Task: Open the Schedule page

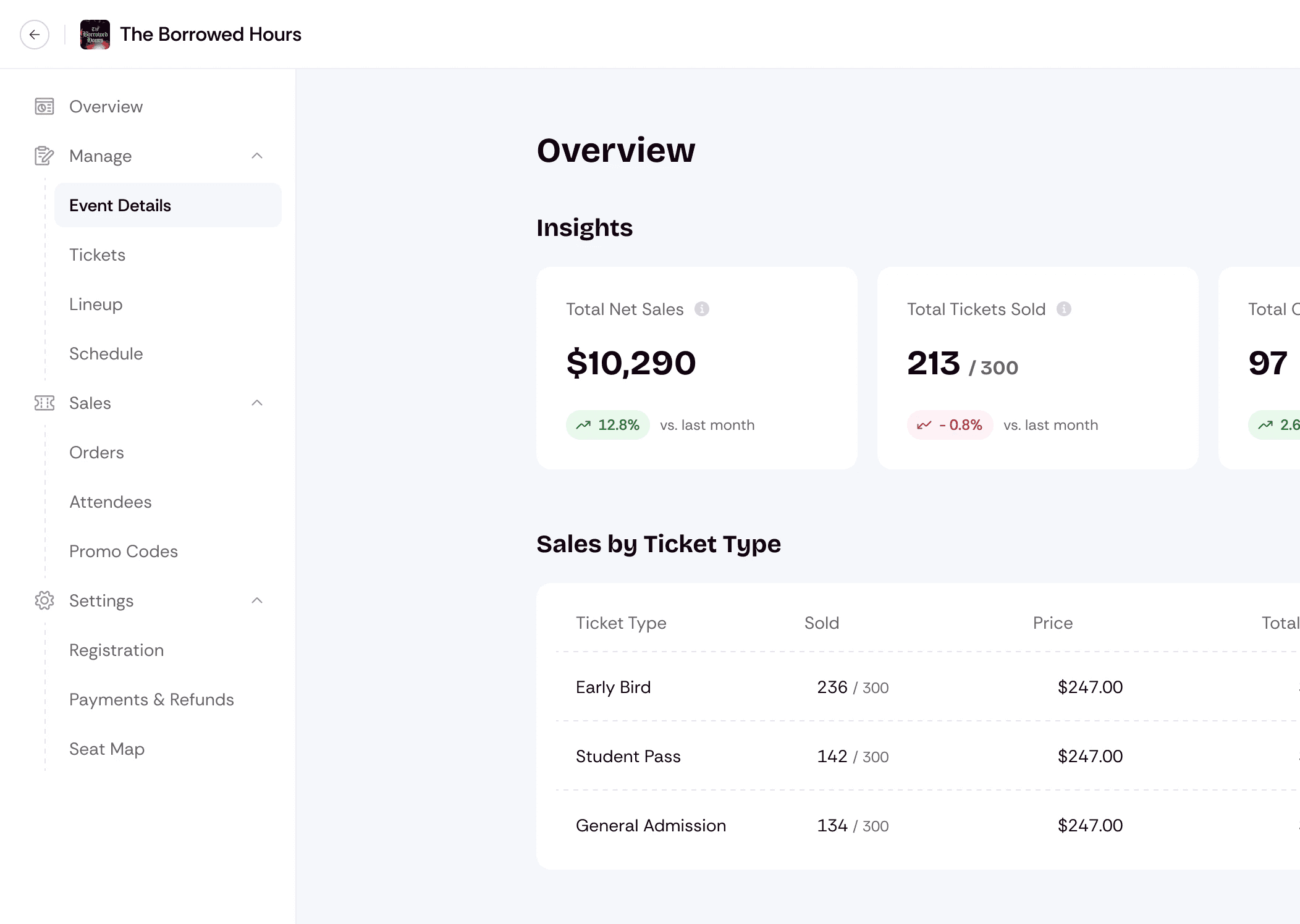Action: [106, 353]
